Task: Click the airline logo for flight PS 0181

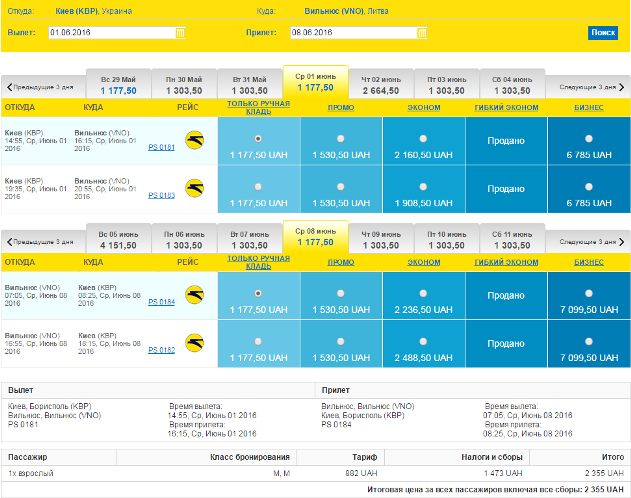Action: click(x=194, y=139)
